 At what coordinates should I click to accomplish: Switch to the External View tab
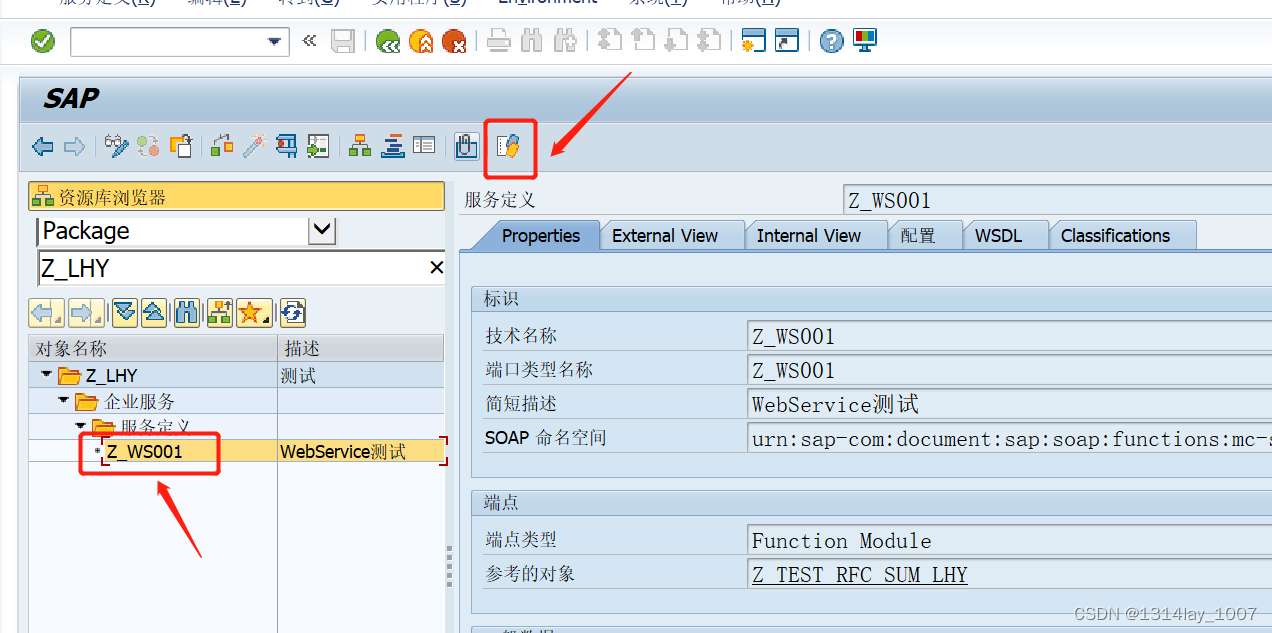(665, 235)
